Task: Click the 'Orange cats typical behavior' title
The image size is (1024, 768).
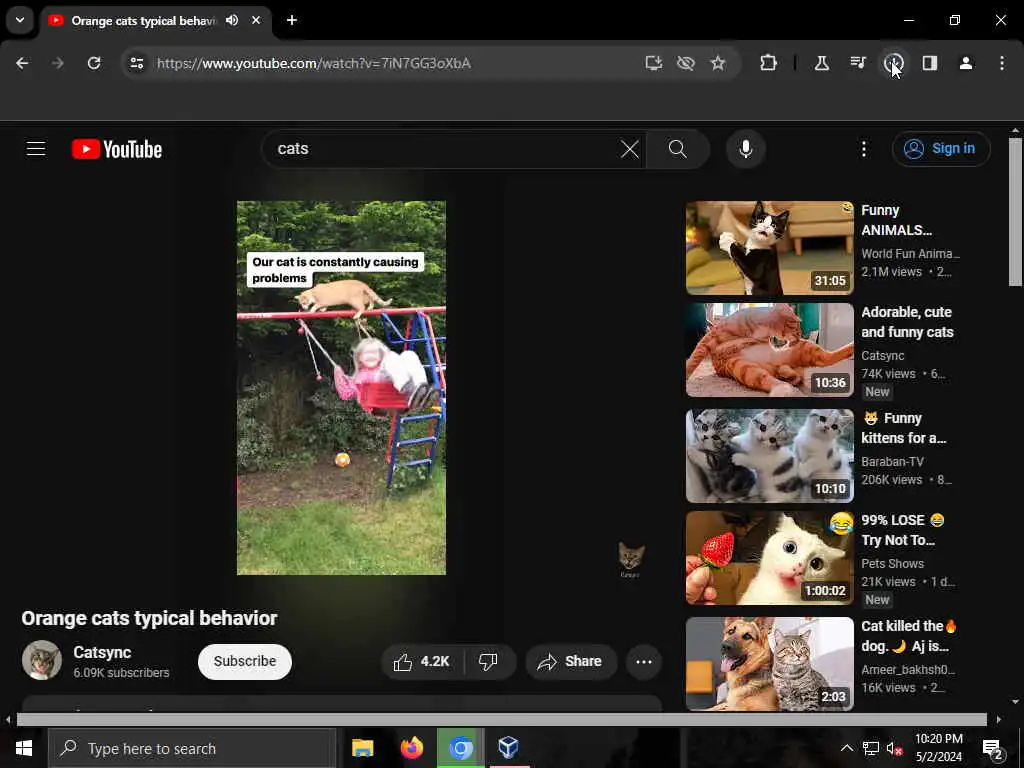Action: pos(150,618)
